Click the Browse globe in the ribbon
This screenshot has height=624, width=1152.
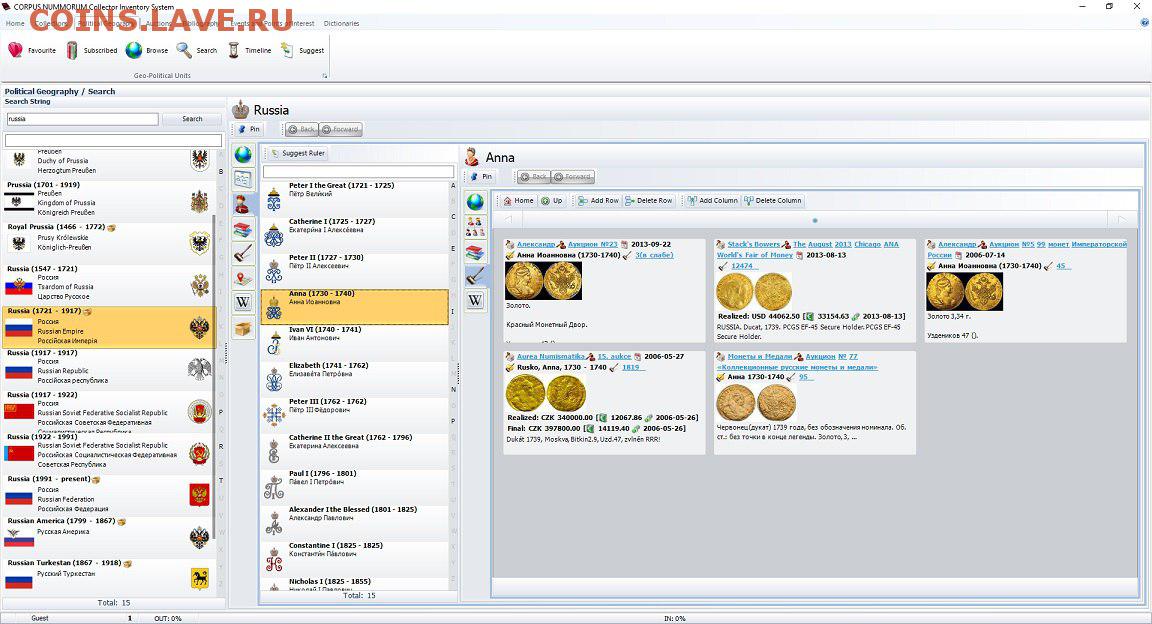coord(147,50)
